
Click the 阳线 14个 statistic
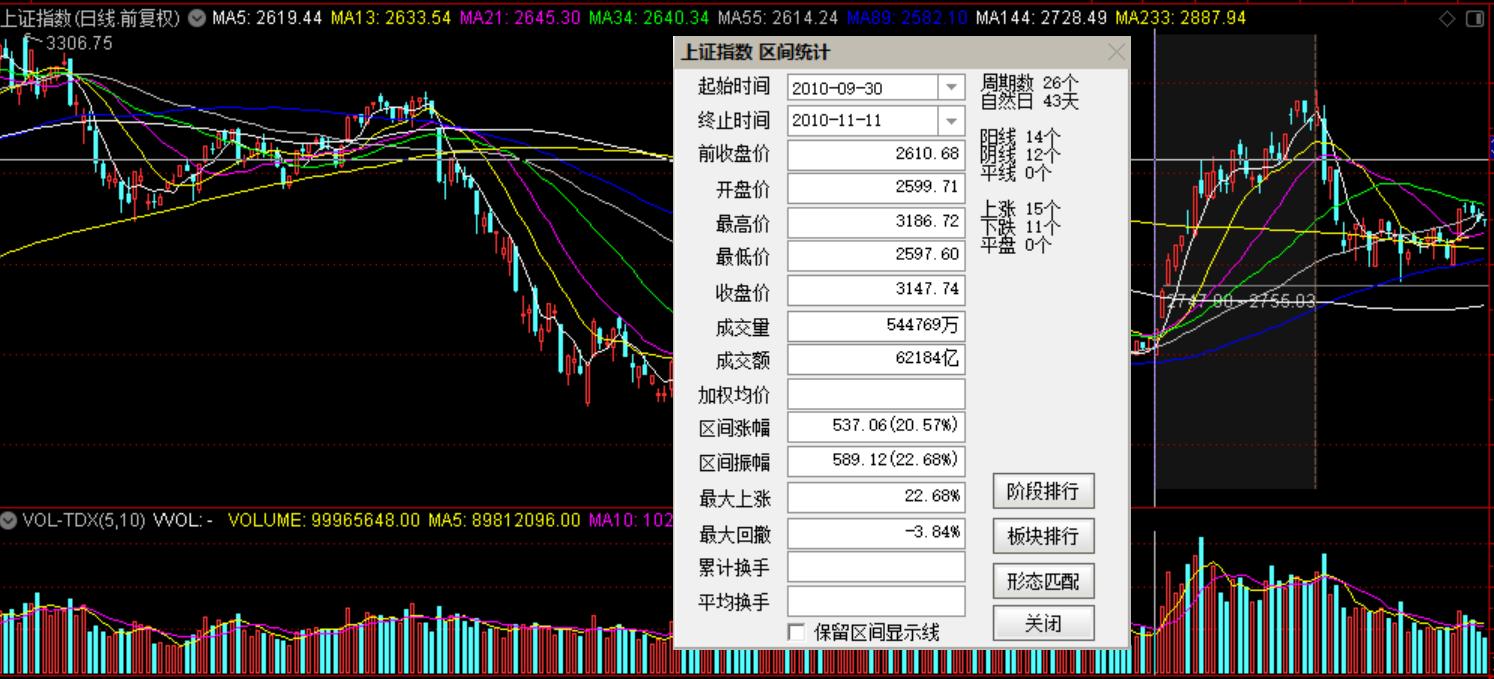coord(1020,137)
